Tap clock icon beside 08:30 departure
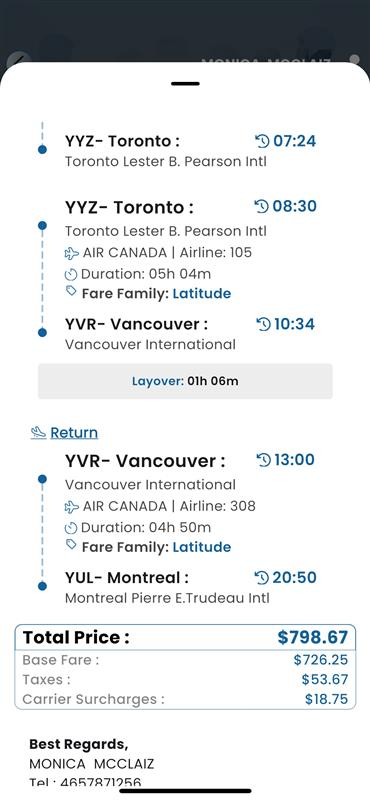Image resolution: width=370 pixels, height=800 pixels. 261,206
